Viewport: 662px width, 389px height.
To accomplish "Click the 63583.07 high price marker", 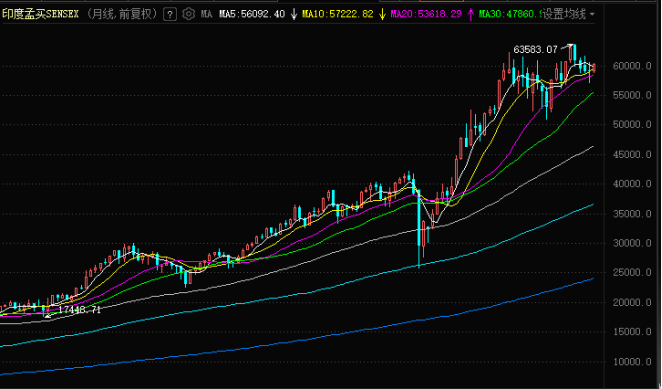I will click(535, 50).
